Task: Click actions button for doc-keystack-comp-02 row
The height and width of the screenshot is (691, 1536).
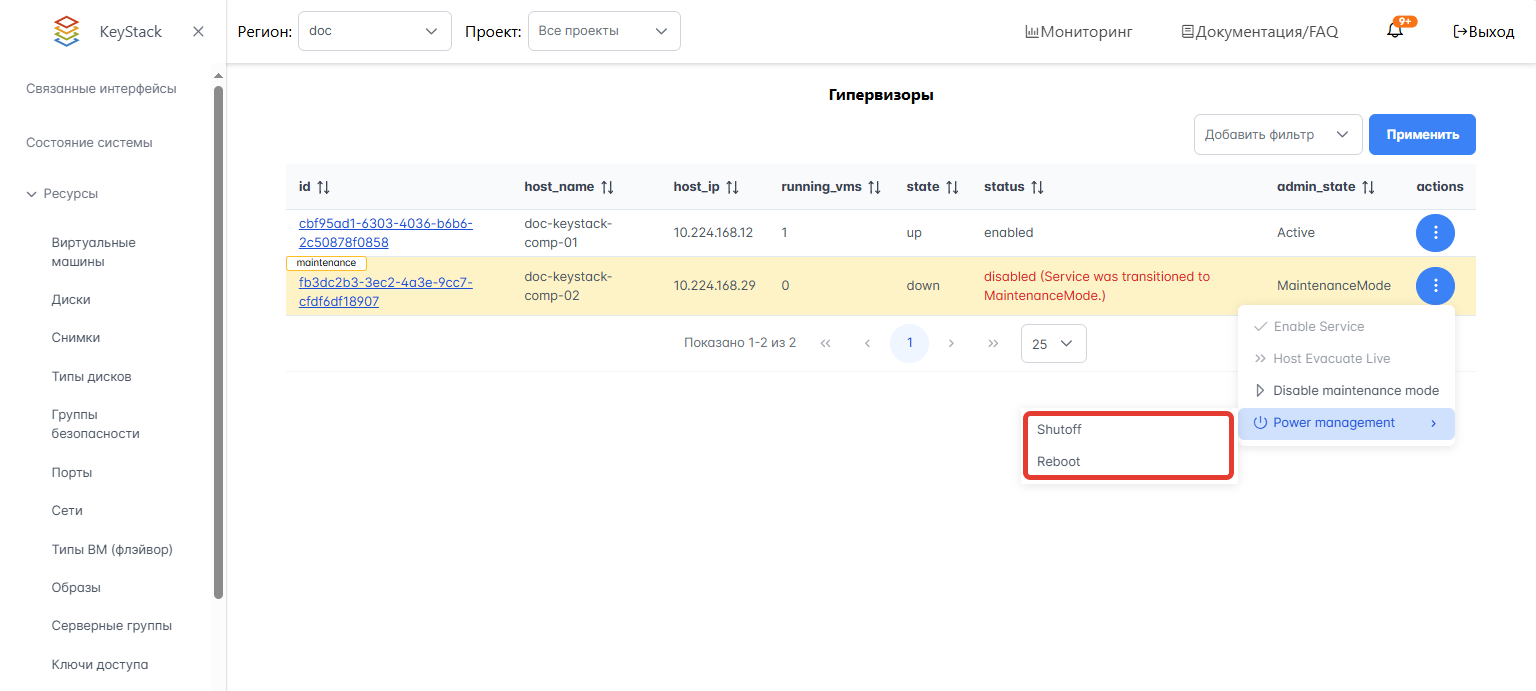Action: [x=1435, y=286]
